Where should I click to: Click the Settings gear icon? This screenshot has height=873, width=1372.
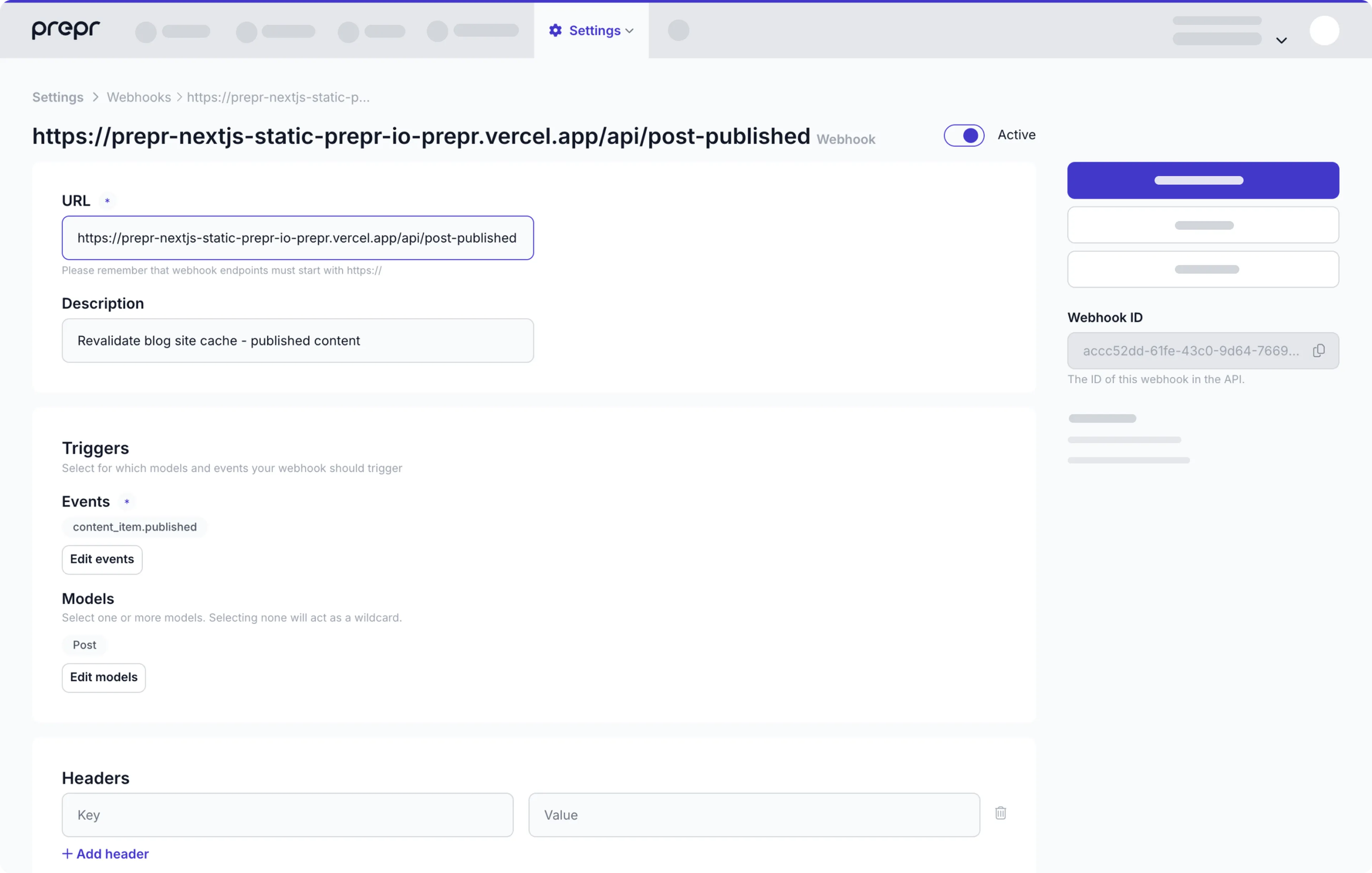pyautogui.click(x=555, y=30)
